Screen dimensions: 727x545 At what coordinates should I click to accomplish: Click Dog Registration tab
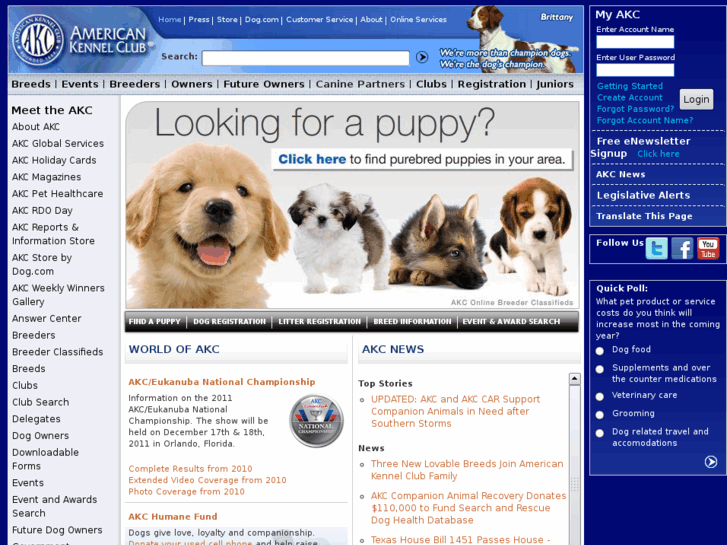[x=230, y=321]
